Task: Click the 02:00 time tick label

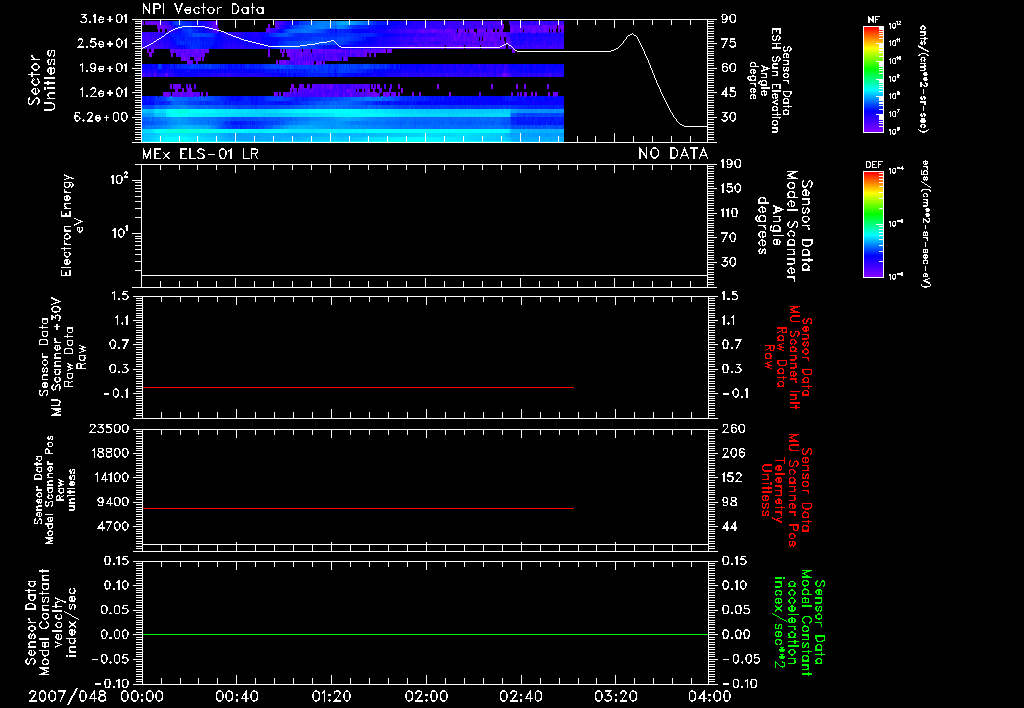Action: click(426, 696)
